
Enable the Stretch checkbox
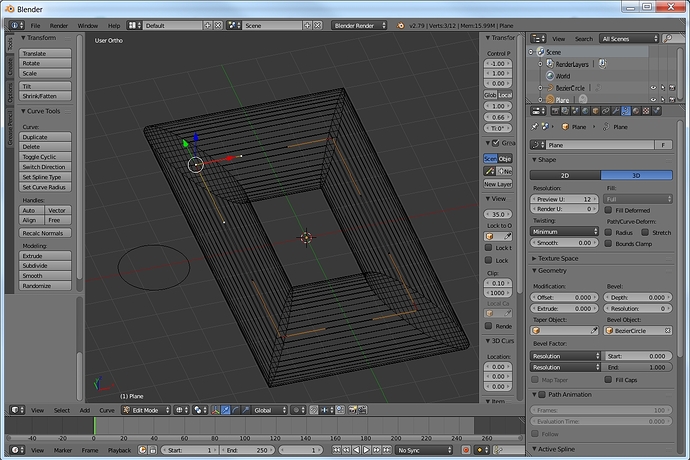click(x=645, y=232)
